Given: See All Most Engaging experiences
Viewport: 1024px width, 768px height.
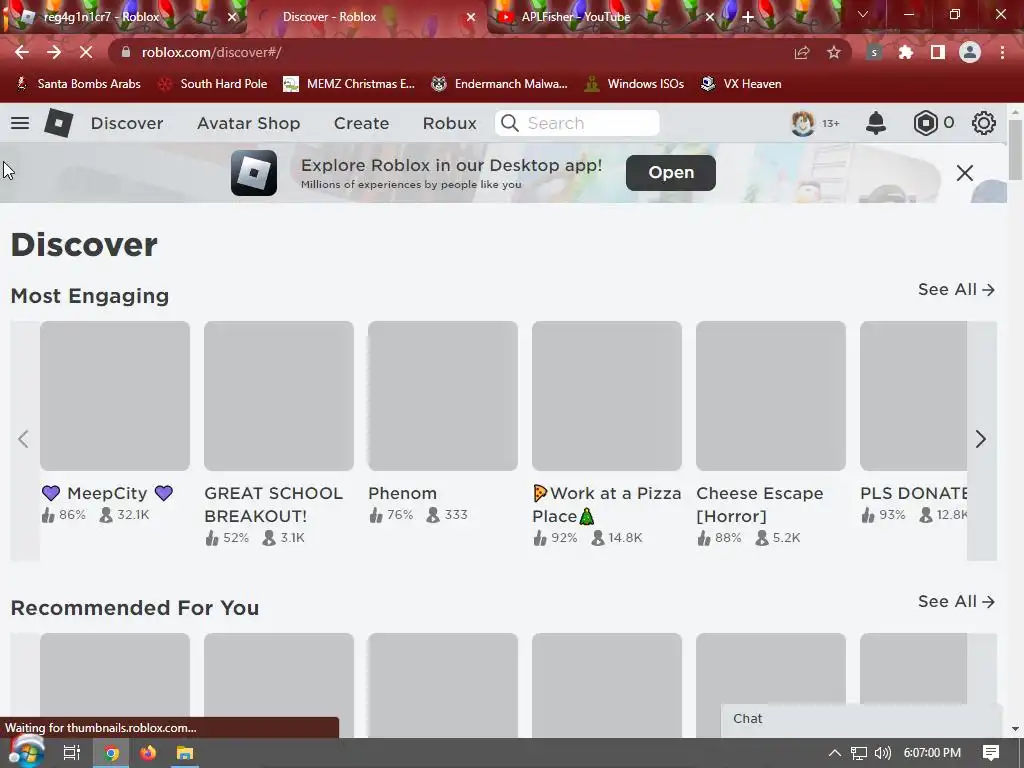Looking at the screenshot, I should point(956,289).
